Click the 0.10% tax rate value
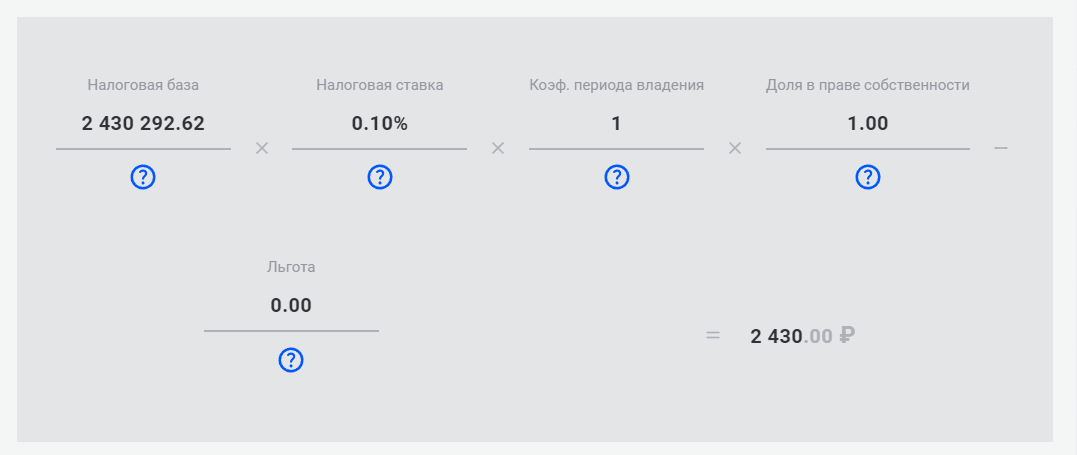The image size is (1077, 455). click(380, 124)
